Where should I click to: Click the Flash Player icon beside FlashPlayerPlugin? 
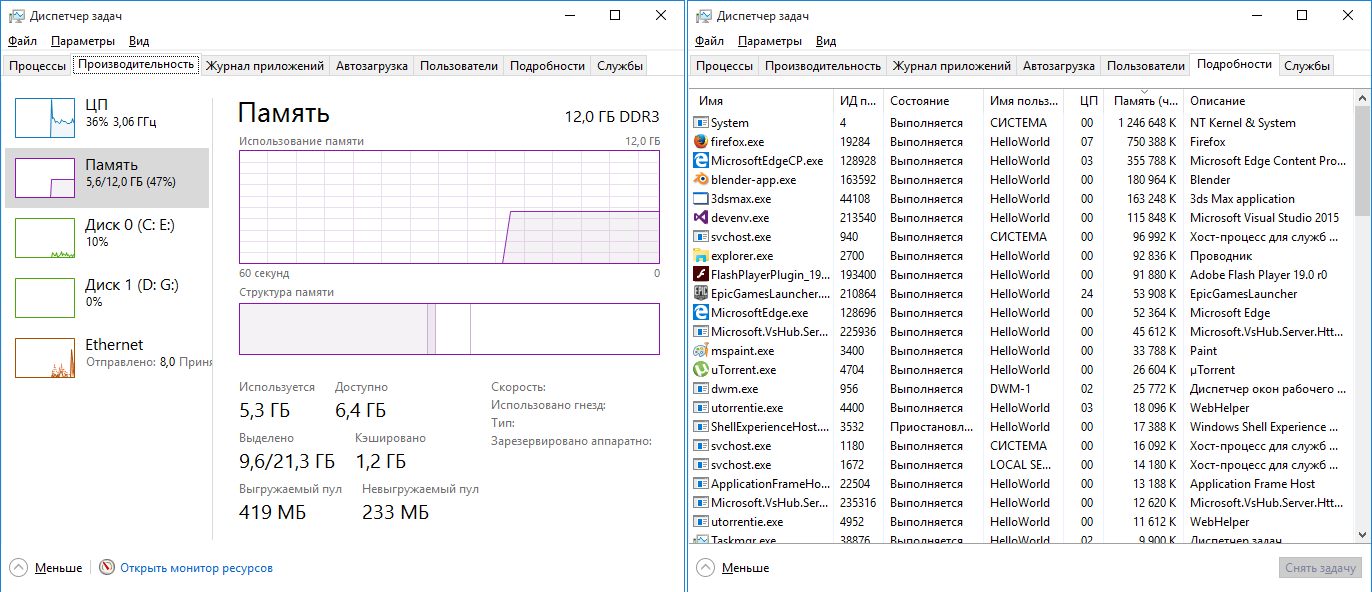[x=700, y=275]
